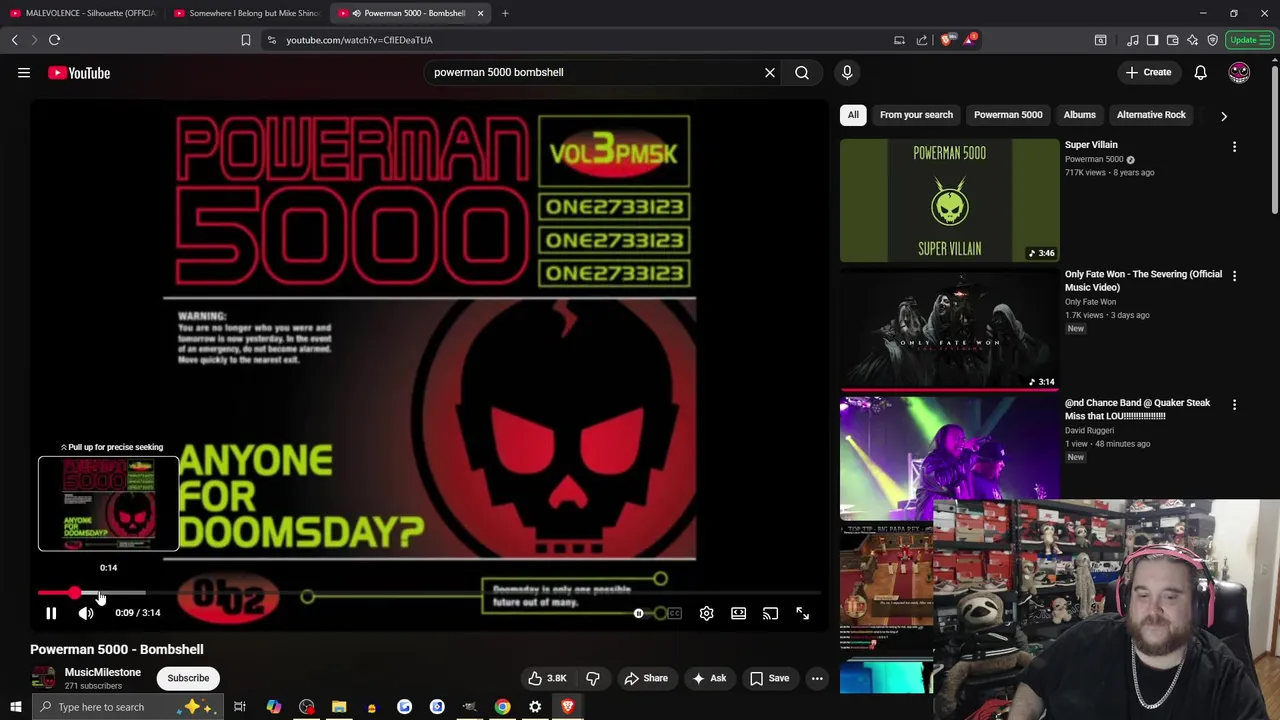Select Alternative Rock filter chip
1280x720 pixels.
pyautogui.click(x=1151, y=115)
